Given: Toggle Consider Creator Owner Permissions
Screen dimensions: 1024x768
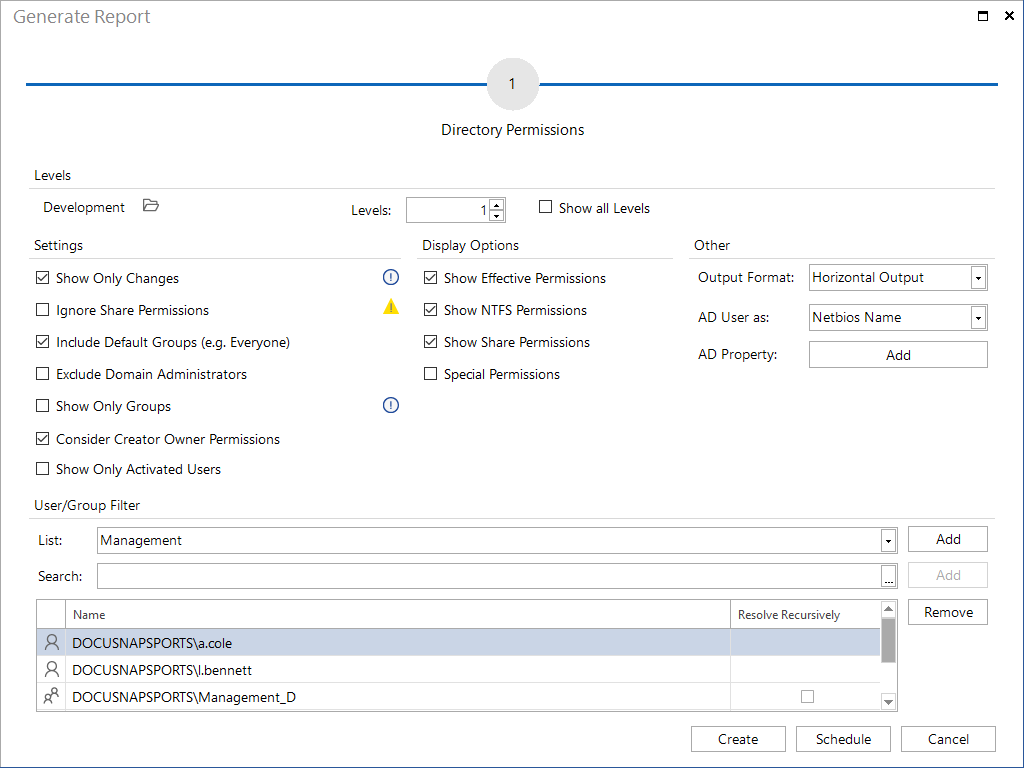Looking at the screenshot, I should pyautogui.click(x=42, y=439).
